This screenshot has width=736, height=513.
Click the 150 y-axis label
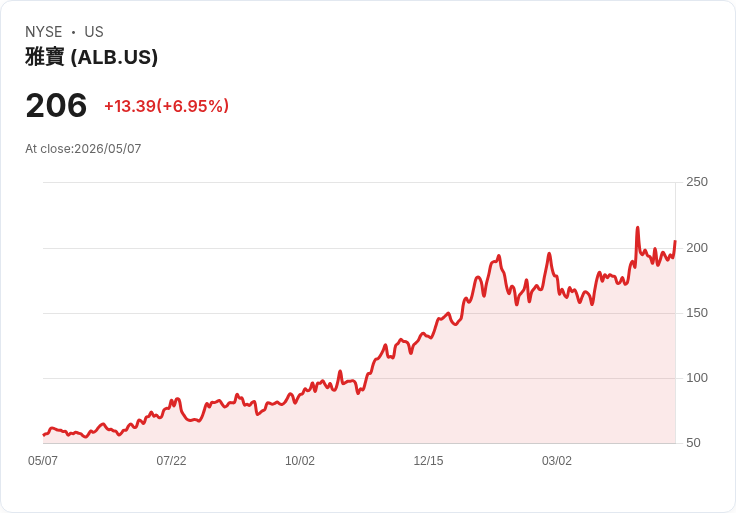point(697,313)
